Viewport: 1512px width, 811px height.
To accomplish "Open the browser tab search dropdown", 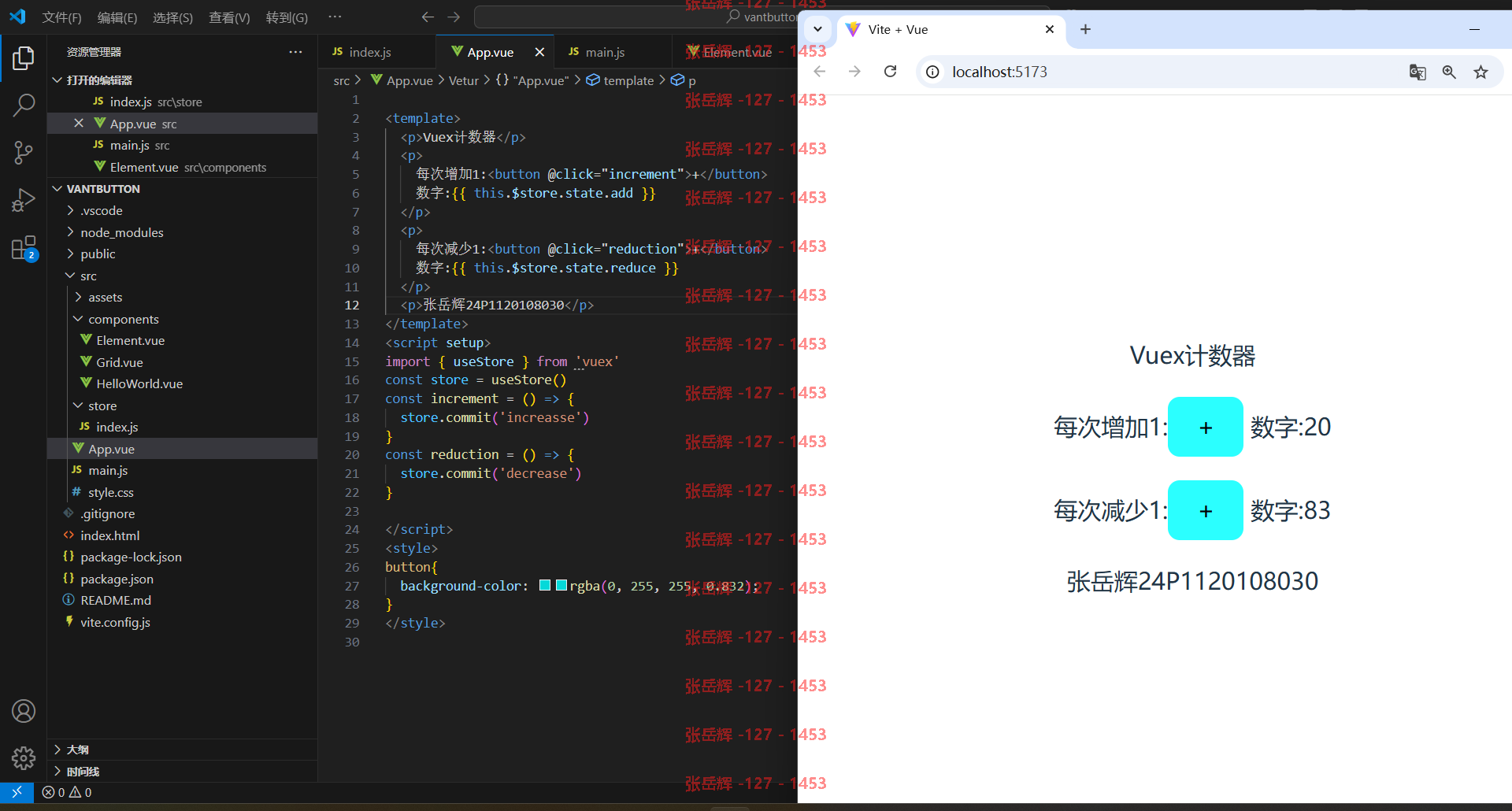I will [817, 29].
